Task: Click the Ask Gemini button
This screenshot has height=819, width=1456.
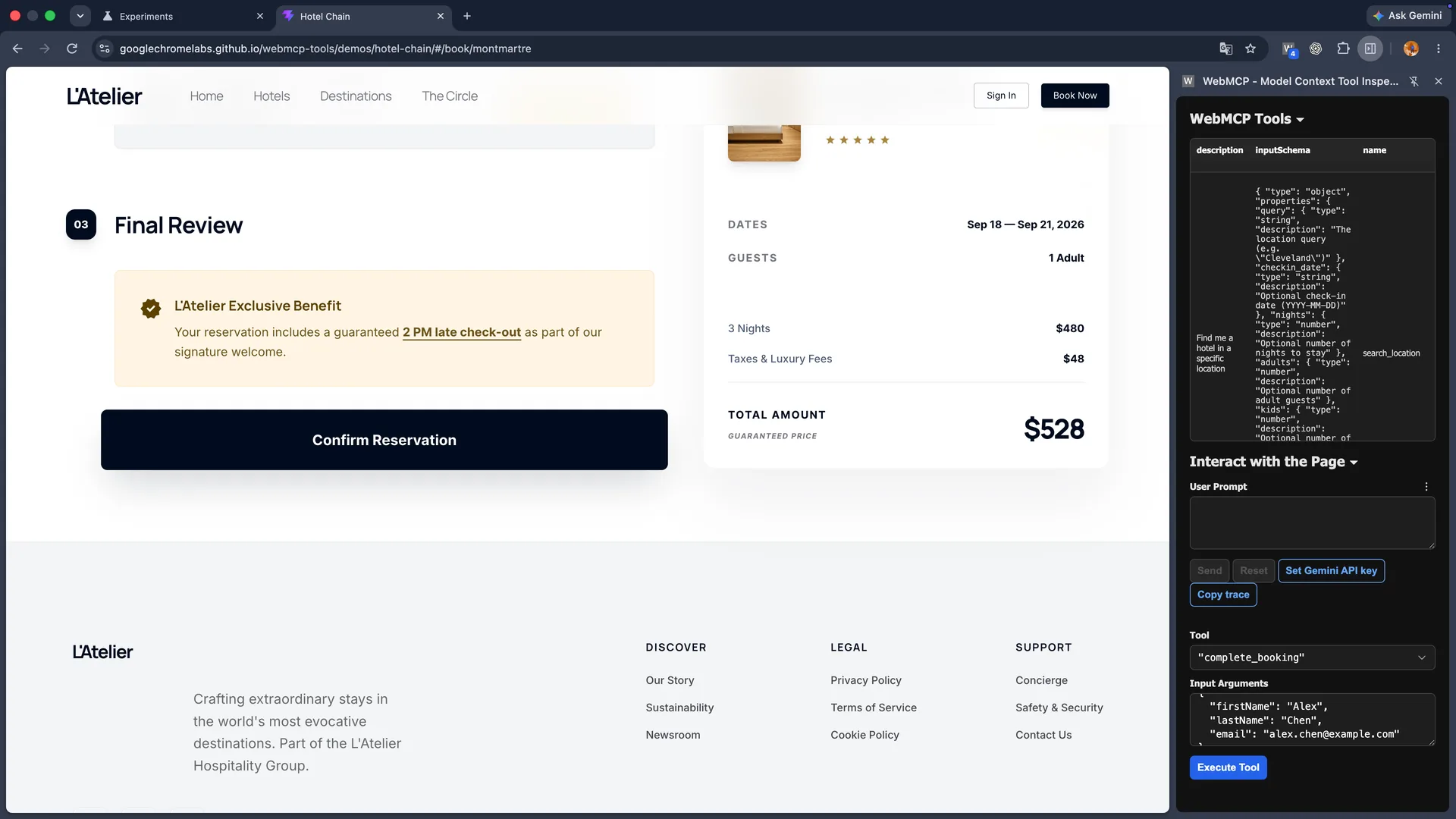Action: coord(1407,16)
